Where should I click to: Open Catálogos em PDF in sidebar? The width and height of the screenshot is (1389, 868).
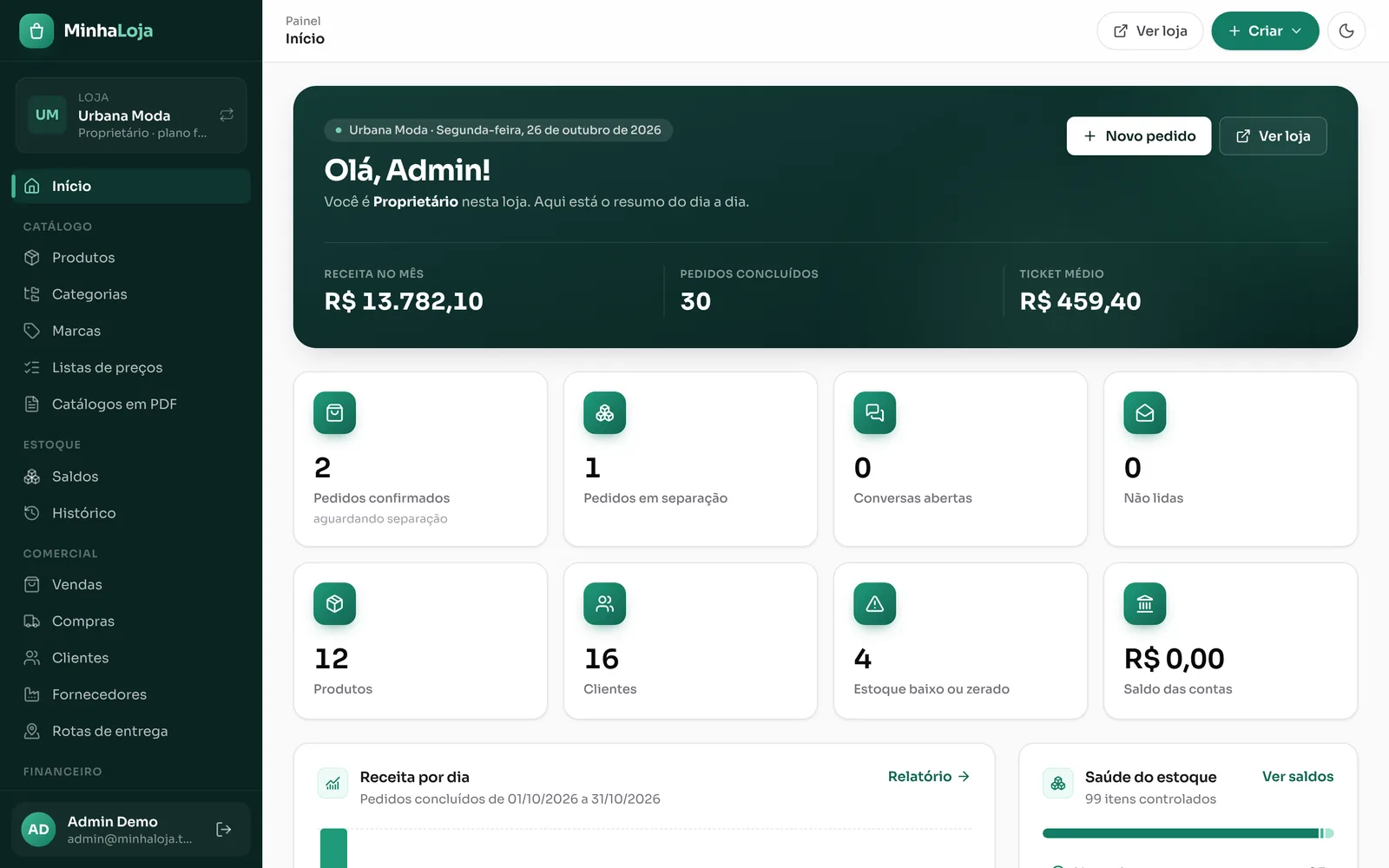(x=131, y=404)
